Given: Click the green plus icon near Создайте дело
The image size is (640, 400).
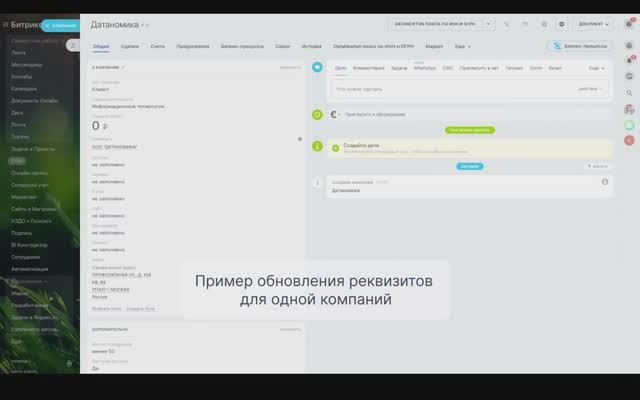Looking at the screenshot, I should [335, 148].
